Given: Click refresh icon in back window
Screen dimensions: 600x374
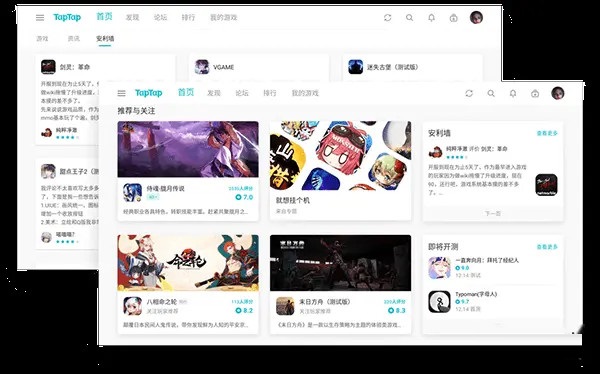Looking at the screenshot, I should 388,18.
